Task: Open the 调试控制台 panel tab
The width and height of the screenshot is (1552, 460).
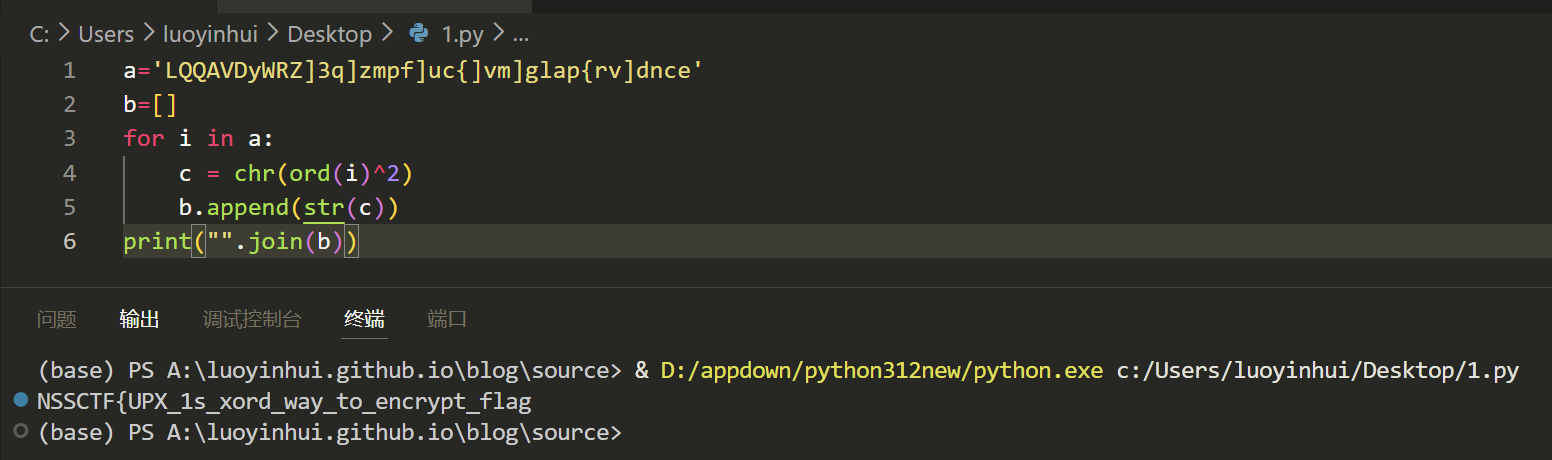Action: point(251,319)
